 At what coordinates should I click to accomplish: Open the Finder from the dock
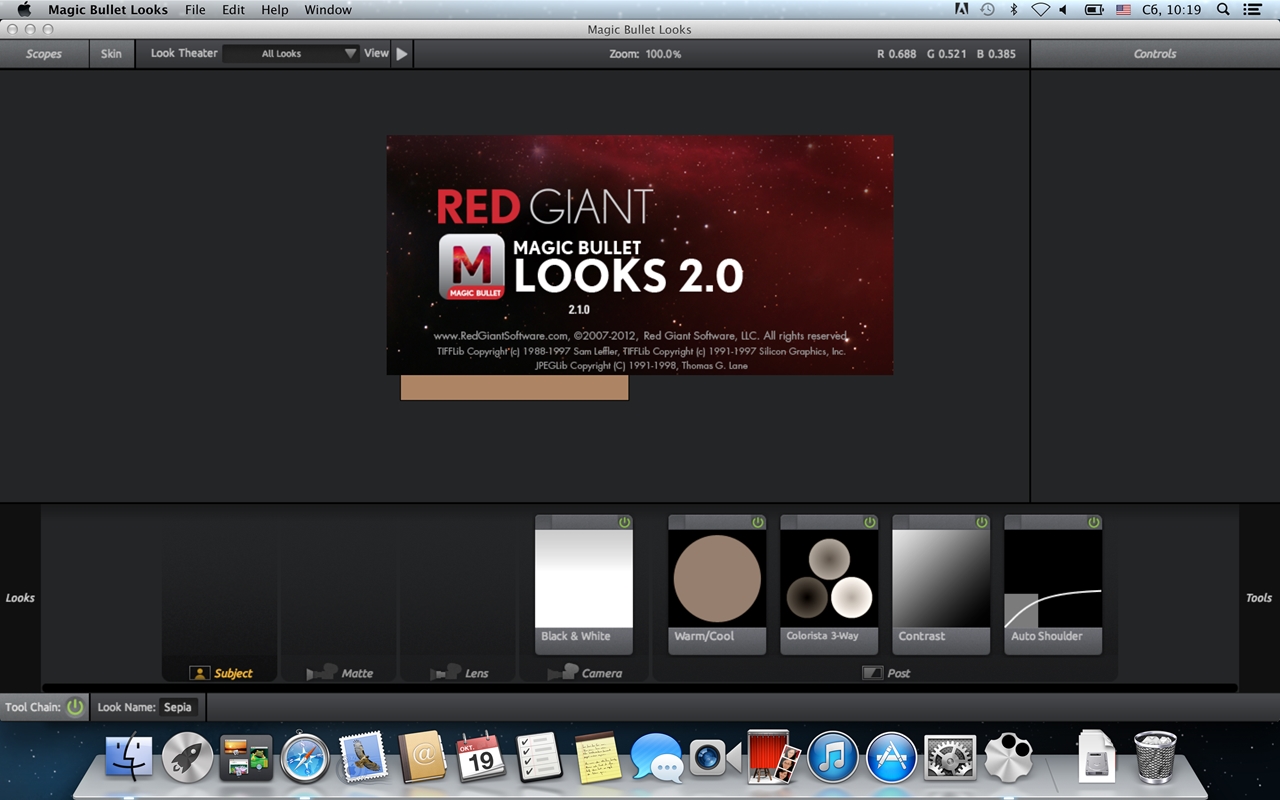[x=129, y=758]
